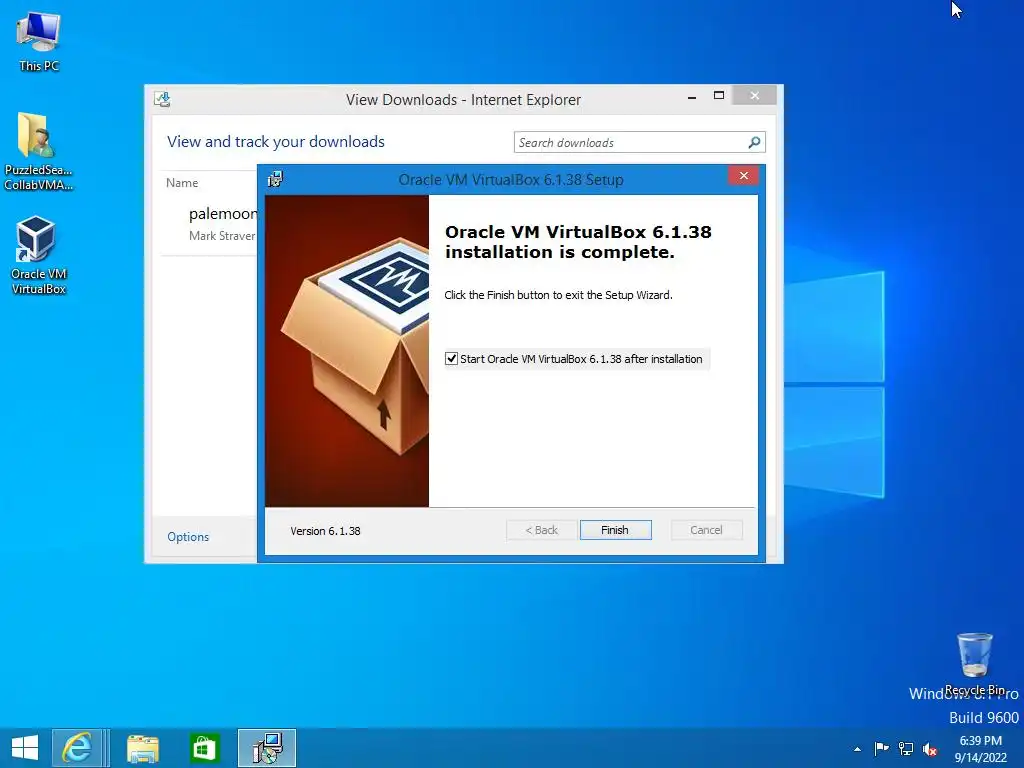Screen dimensions: 1024x768
Task: Open File Explorer from the taskbar
Action: coord(142,748)
